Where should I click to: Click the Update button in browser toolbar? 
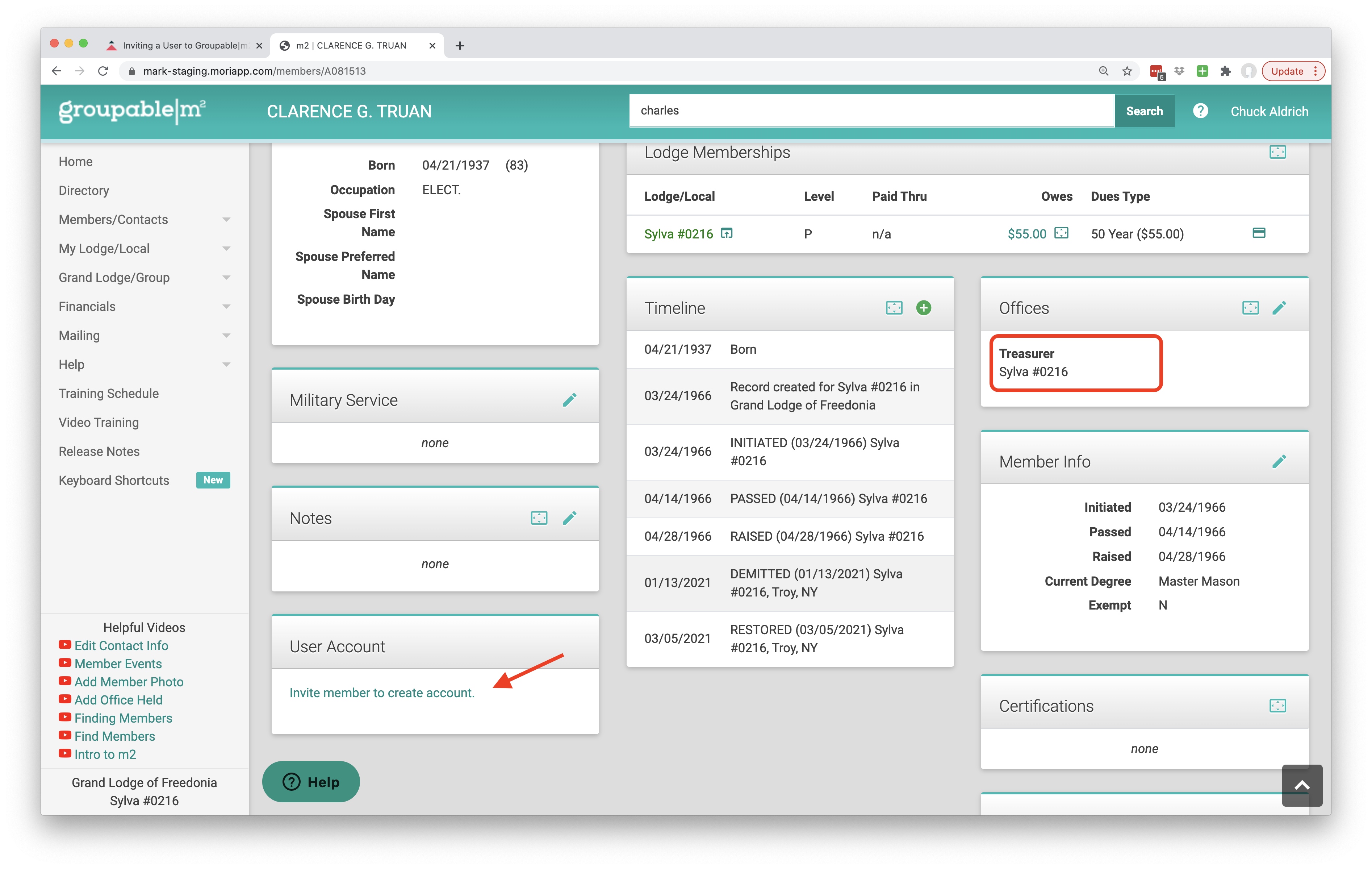coord(1293,71)
